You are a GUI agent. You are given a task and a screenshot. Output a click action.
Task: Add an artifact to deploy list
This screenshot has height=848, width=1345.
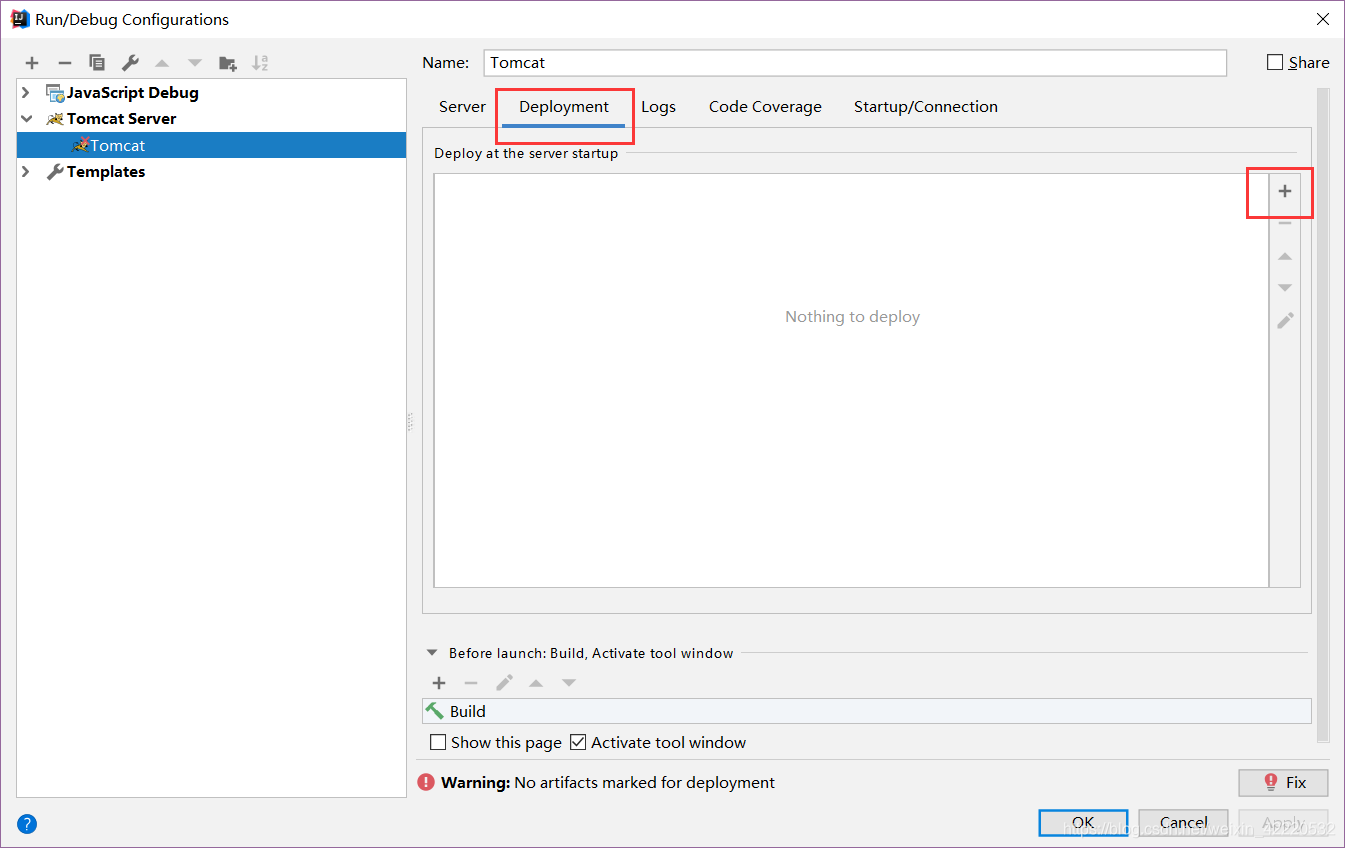[1285, 191]
